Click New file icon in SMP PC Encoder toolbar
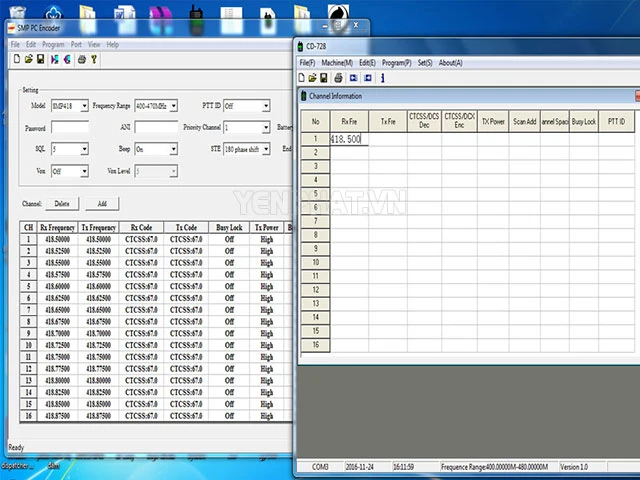 pyautogui.click(x=16, y=59)
